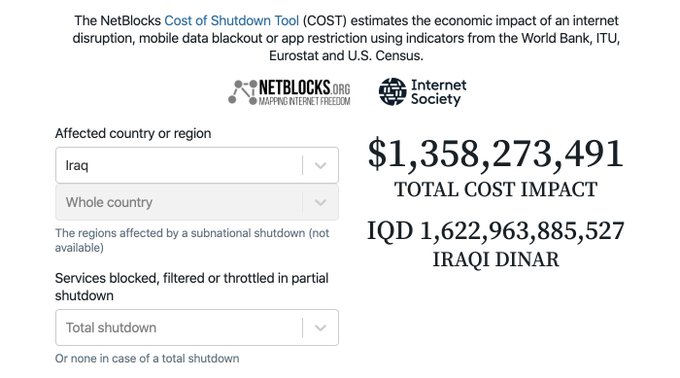Image resolution: width=680 pixels, height=378 pixels.
Task: Click the NETBLOCKS.ORG logo text
Action: click(x=304, y=88)
